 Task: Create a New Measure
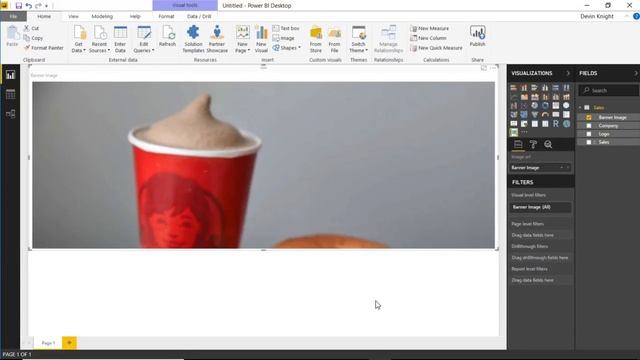click(429, 28)
